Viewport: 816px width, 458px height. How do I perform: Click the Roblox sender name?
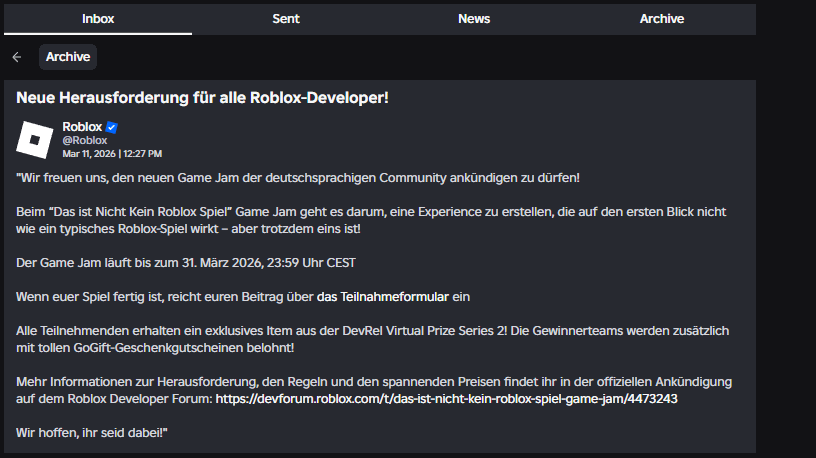pos(82,127)
